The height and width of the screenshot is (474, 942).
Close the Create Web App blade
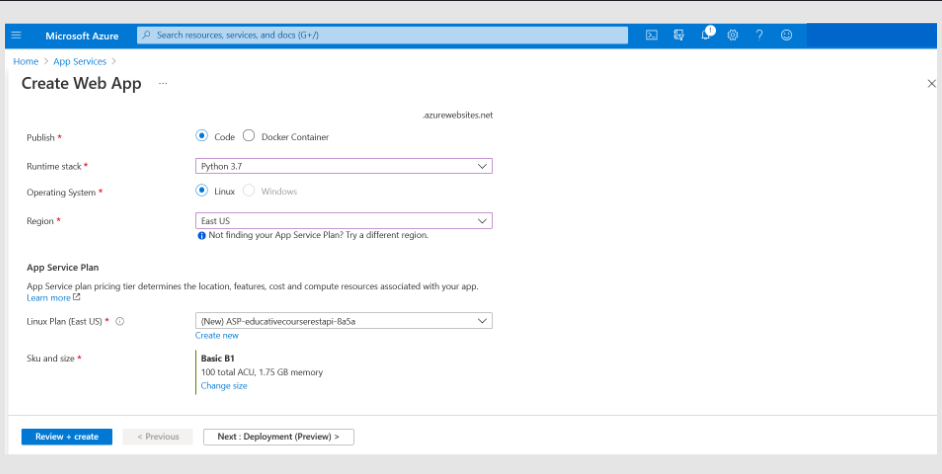[932, 84]
